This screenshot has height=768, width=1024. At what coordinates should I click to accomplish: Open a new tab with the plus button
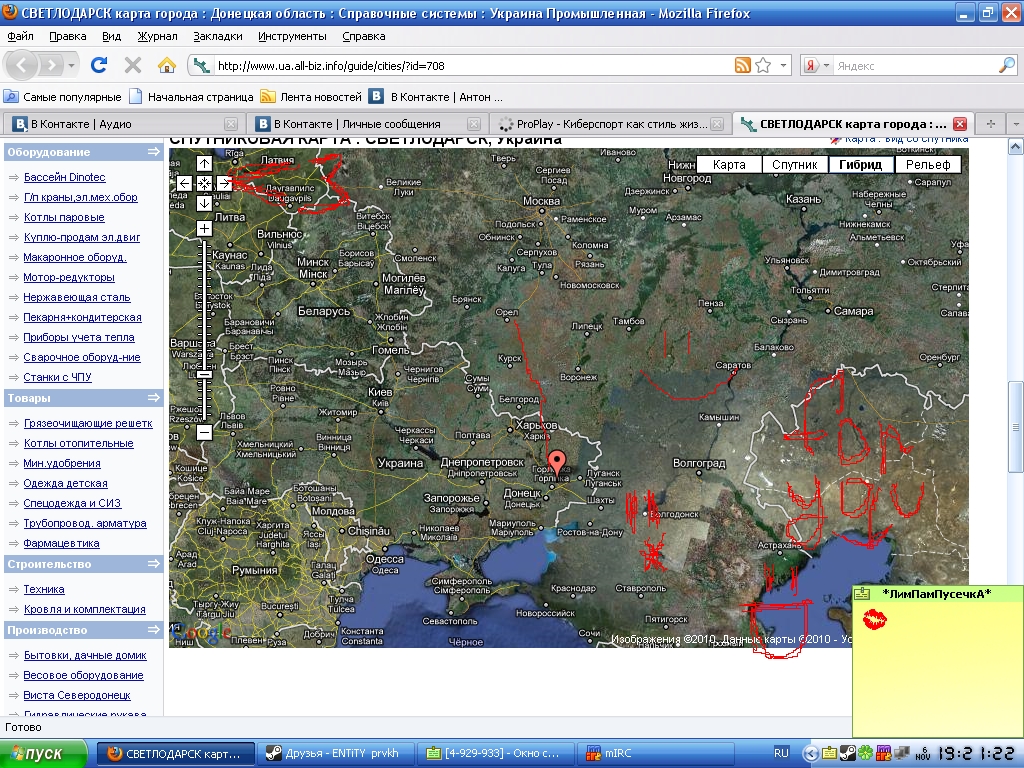[x=991, y=123]
